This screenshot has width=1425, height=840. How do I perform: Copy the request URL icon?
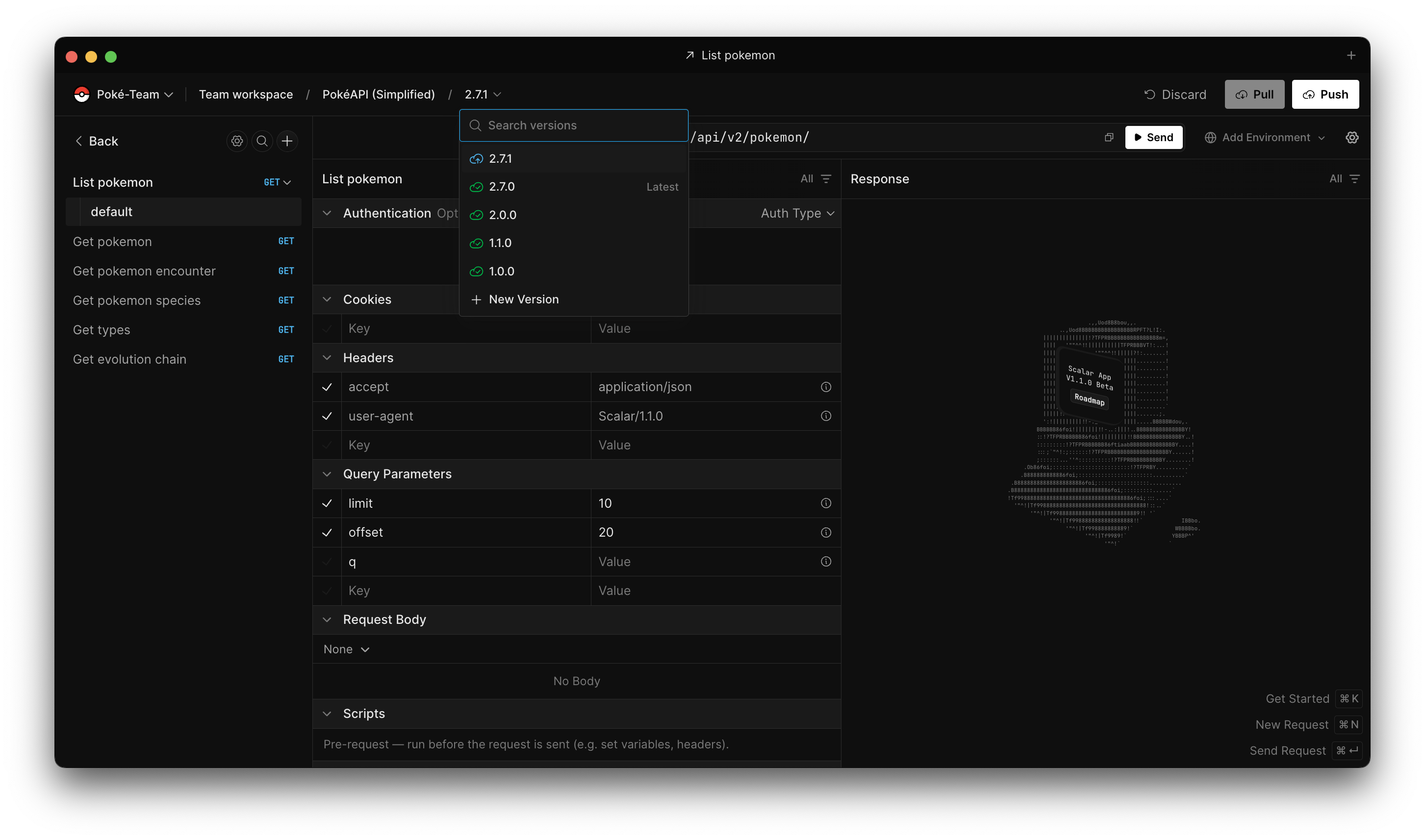[1108, 138]
